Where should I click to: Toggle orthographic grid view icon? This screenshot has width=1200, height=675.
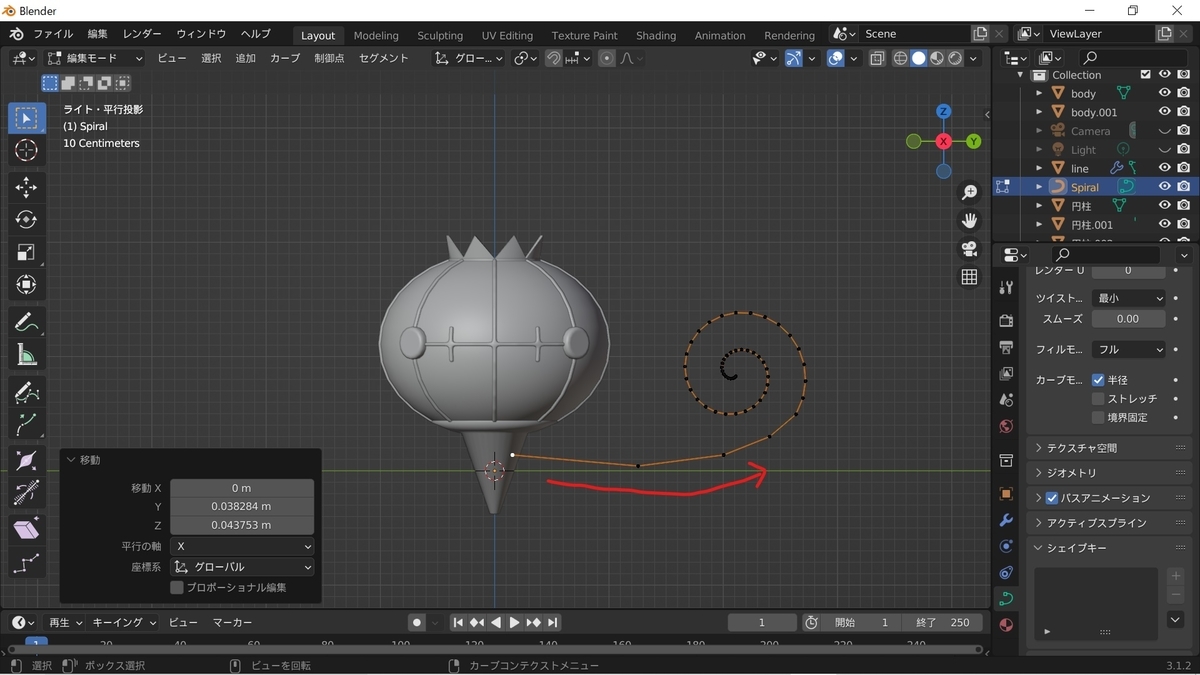coord(969,277)
